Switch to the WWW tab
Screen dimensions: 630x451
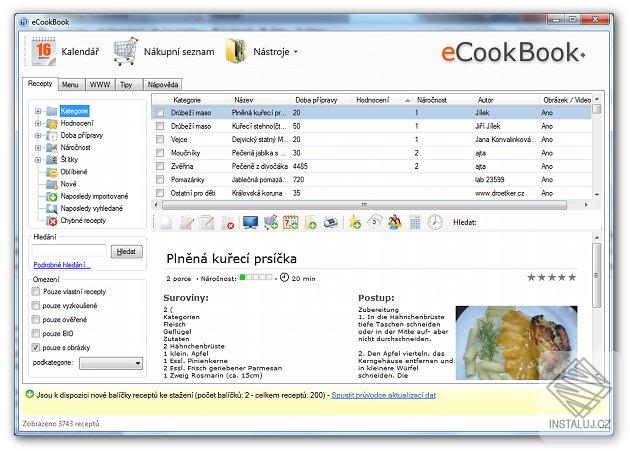(100, 84)
